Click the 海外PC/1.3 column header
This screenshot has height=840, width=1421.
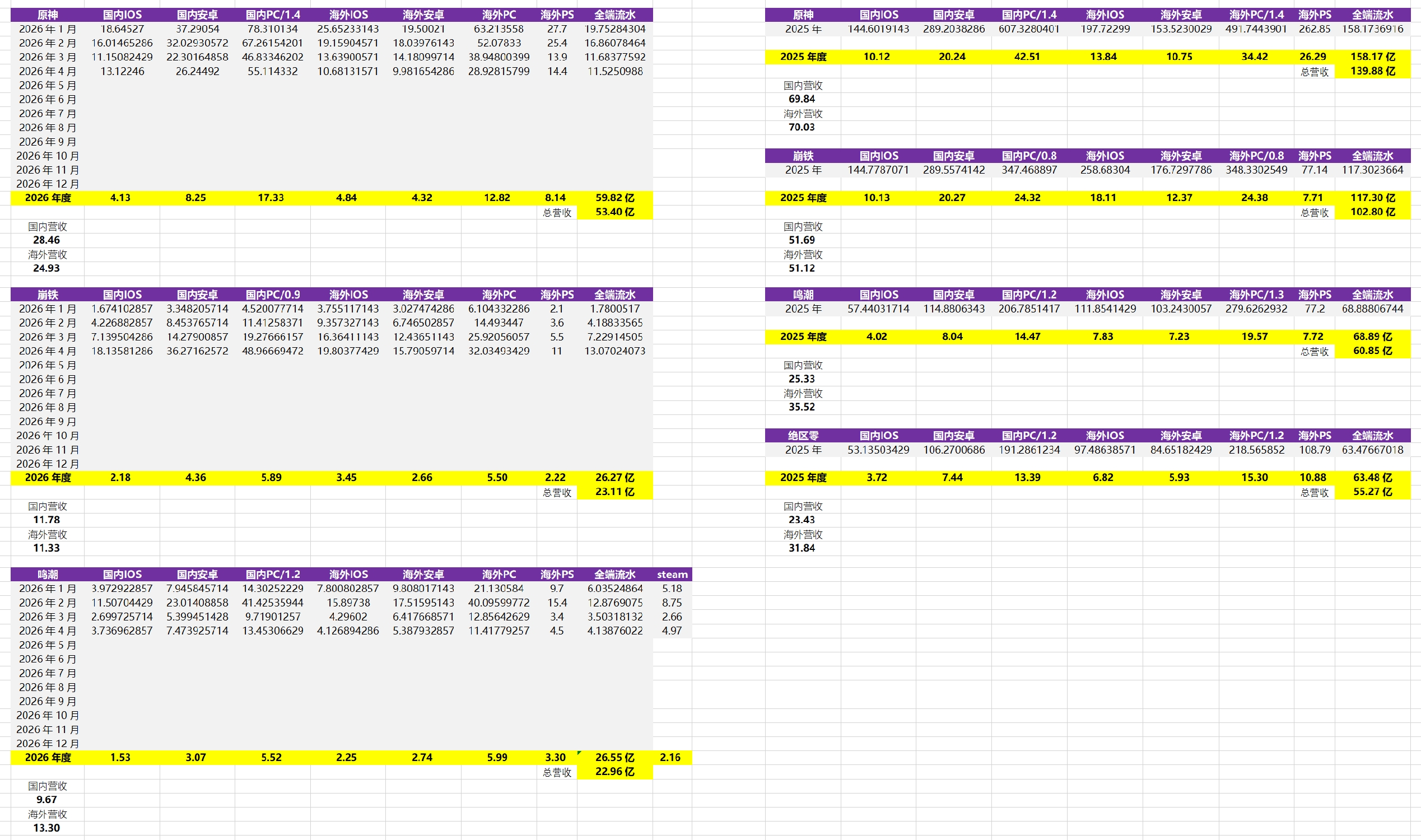pyautogui.click(x=1256, y=295)
